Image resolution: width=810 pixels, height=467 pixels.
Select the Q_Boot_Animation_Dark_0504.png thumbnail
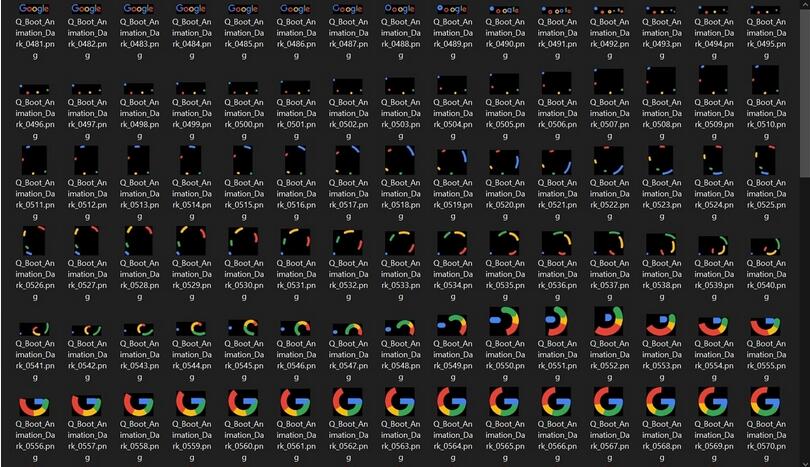click(453, 85)
